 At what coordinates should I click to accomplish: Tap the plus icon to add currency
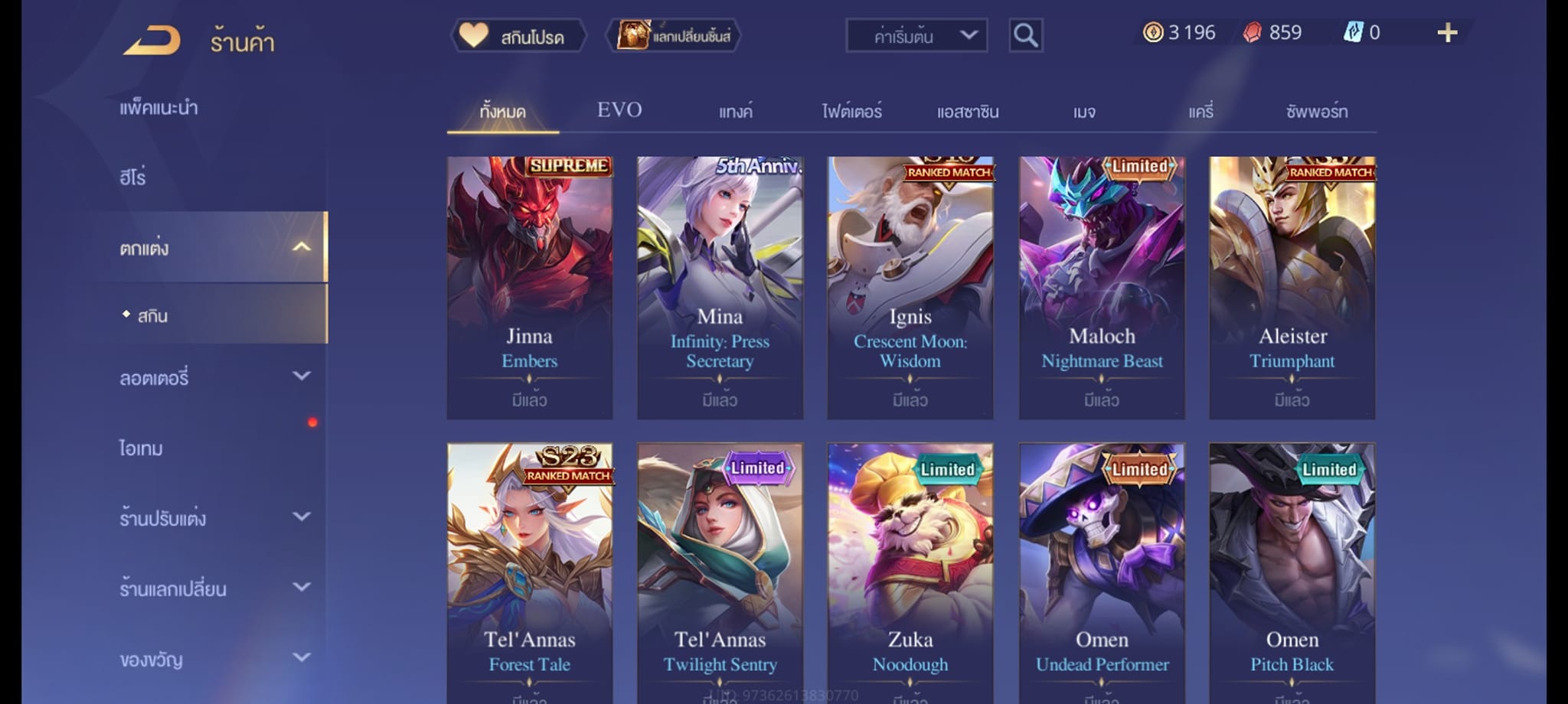[1447, 33]
